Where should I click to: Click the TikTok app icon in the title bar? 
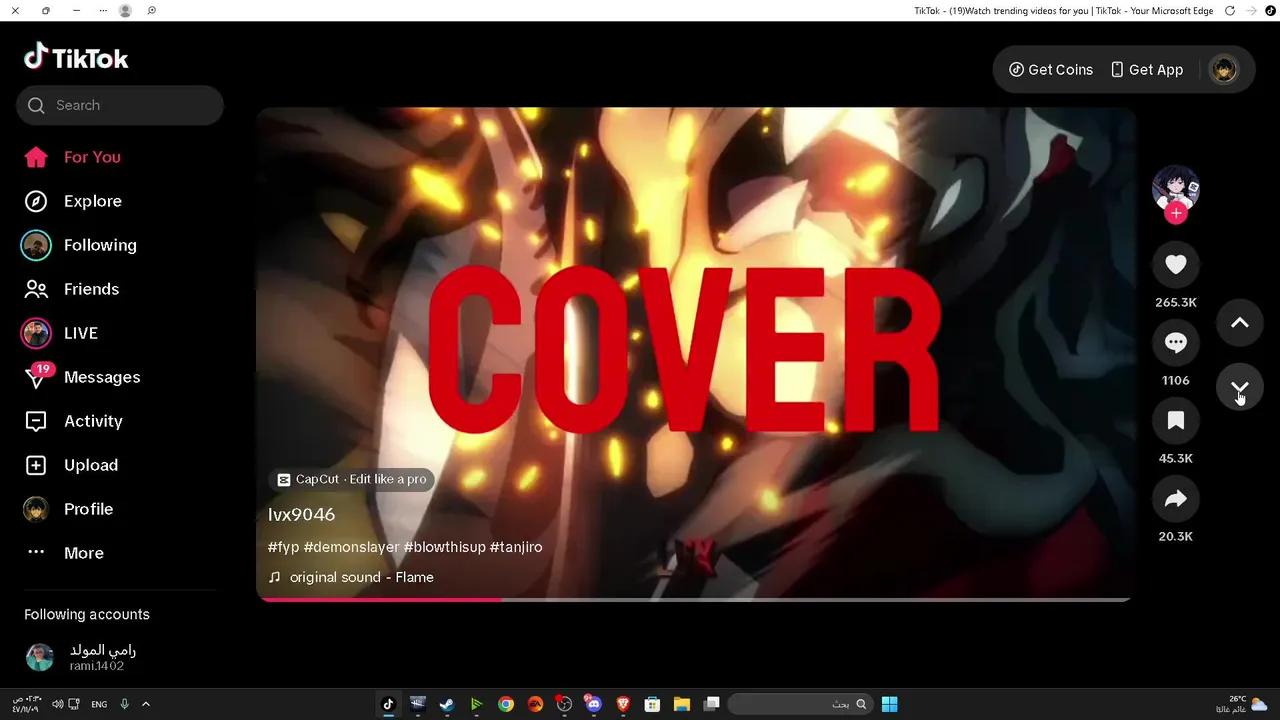pos(1271,10)
